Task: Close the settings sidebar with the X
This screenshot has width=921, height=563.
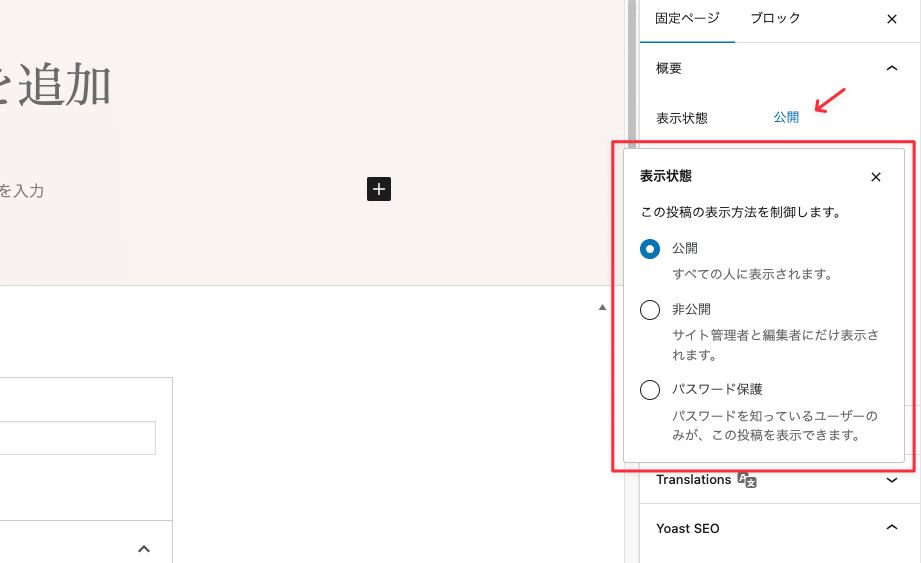Action: 892,19
